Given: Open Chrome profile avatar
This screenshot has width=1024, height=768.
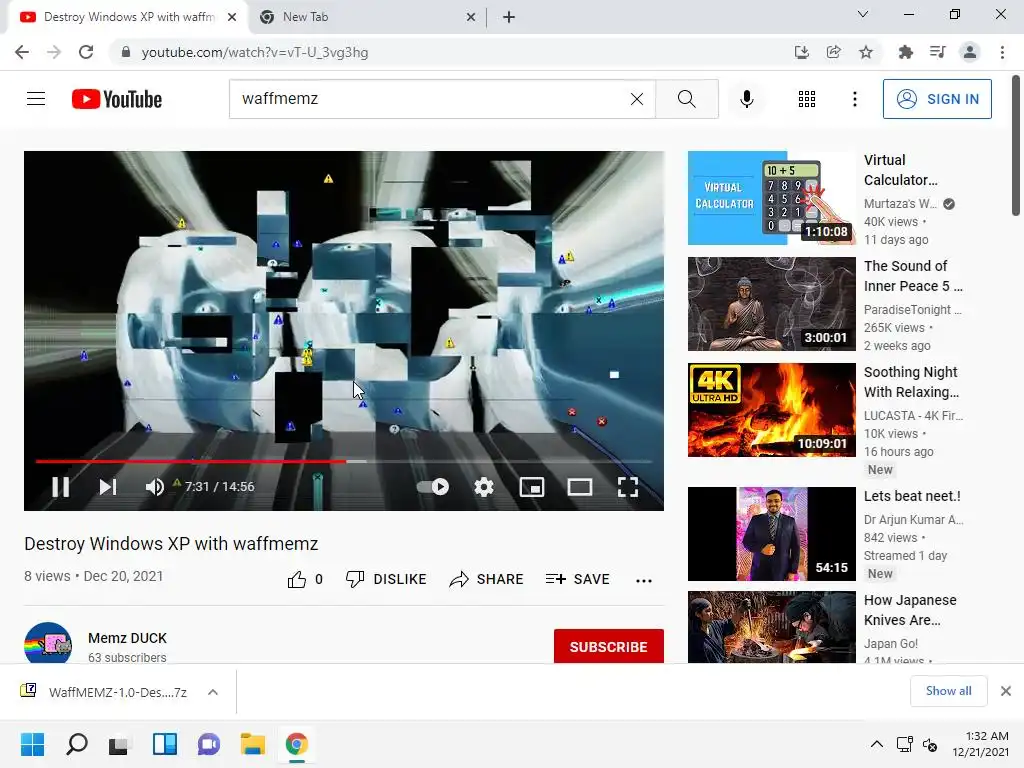Looking at the screenshot, I should [x=970, y=52].
